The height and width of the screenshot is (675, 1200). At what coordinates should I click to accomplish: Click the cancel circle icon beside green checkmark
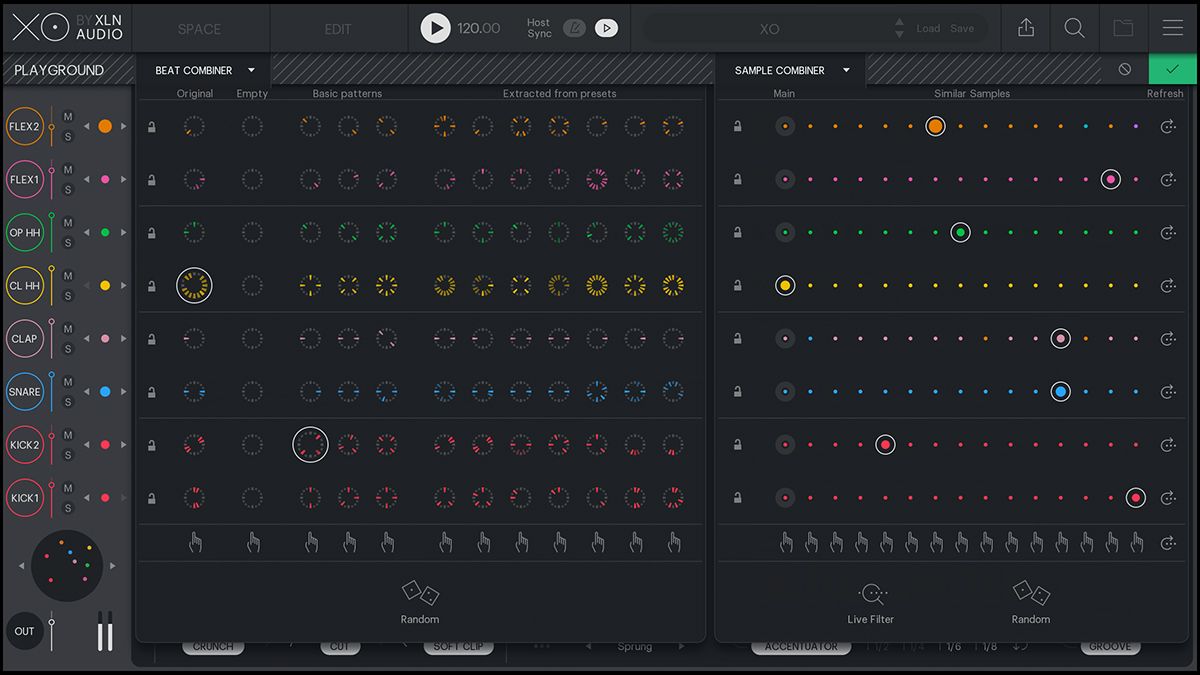pos(1125,70)
